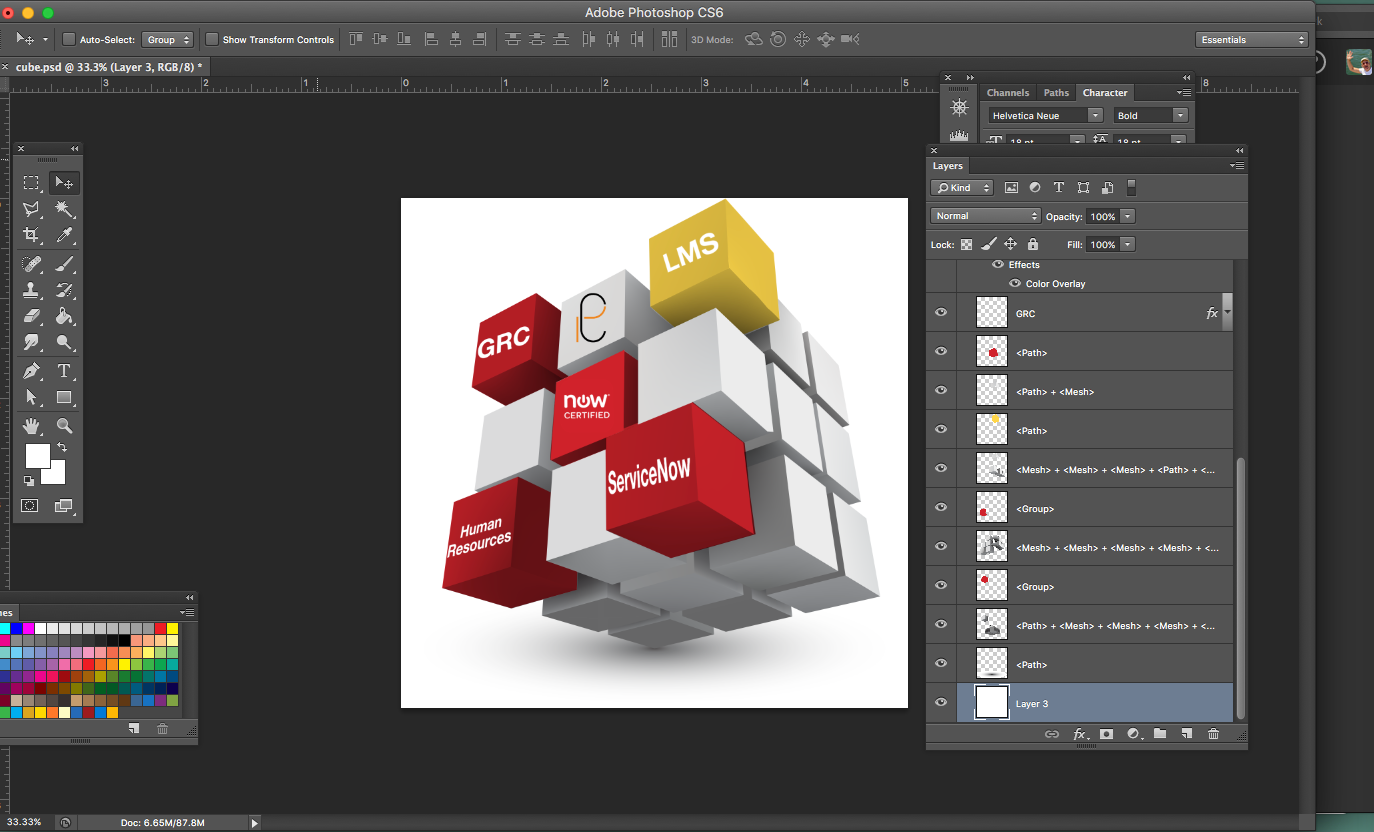Select the Move tool in toolbox

(x=64, y=183)
